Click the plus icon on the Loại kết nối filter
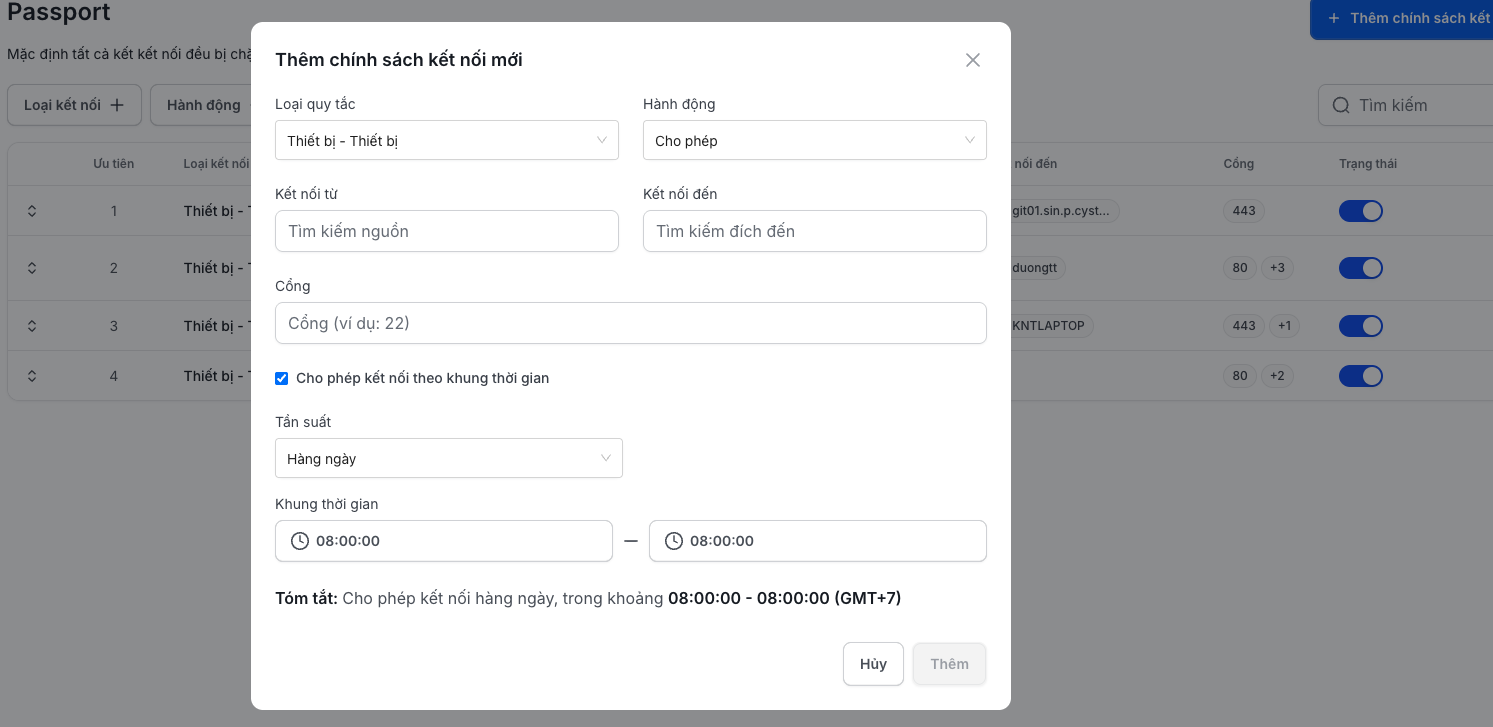This screenshot has width=1493, height=727. pos(119,104)
